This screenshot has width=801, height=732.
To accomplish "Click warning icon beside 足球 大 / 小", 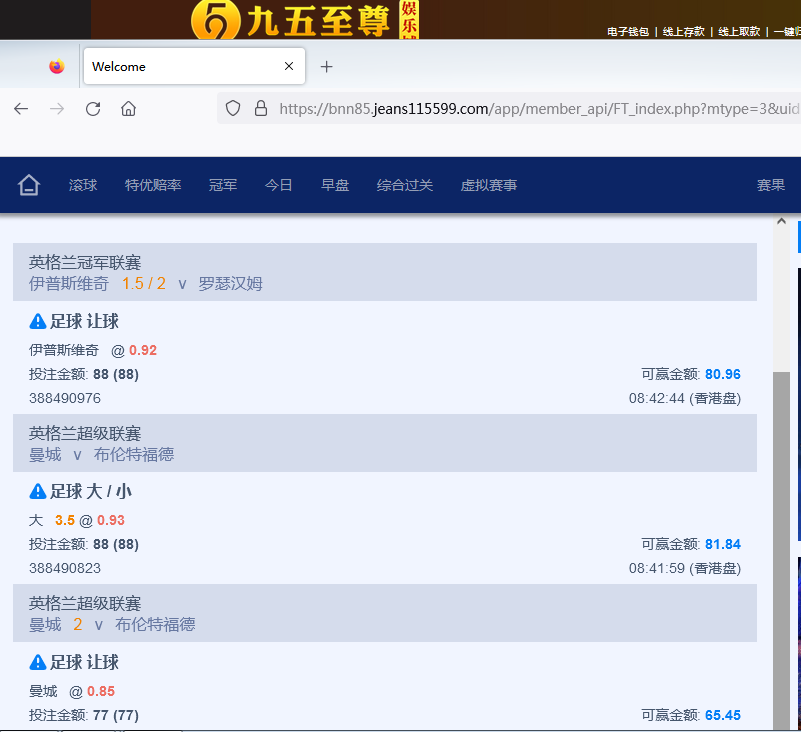I will [x=38, y=491].
